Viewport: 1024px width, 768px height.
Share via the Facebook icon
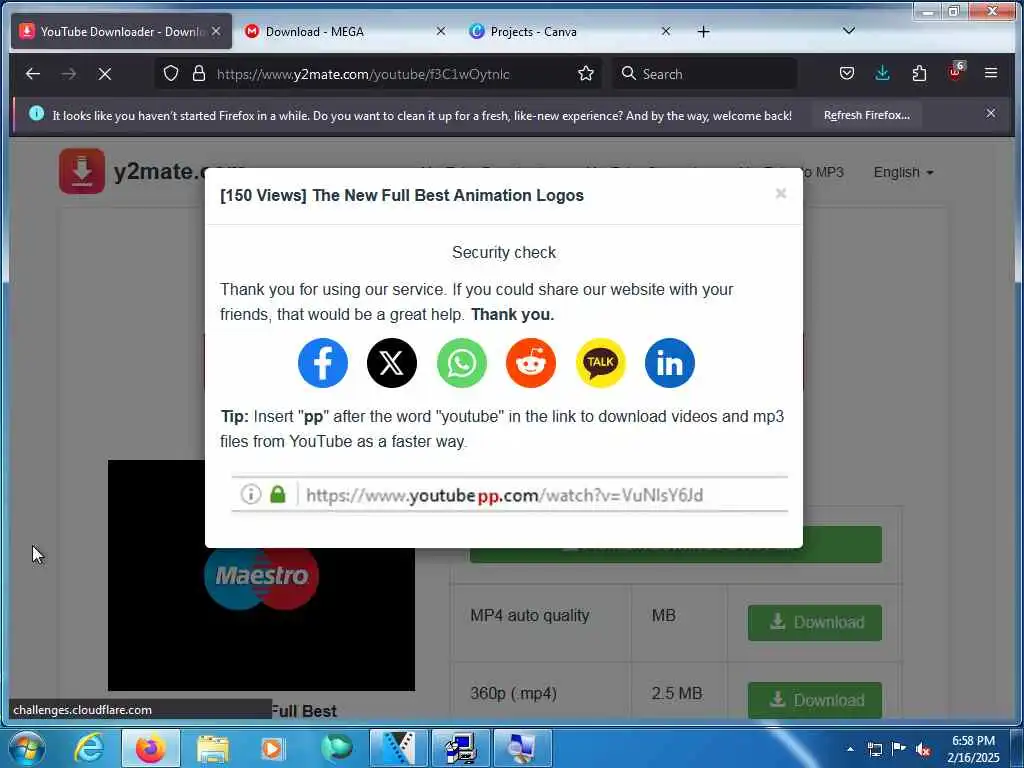323,363
